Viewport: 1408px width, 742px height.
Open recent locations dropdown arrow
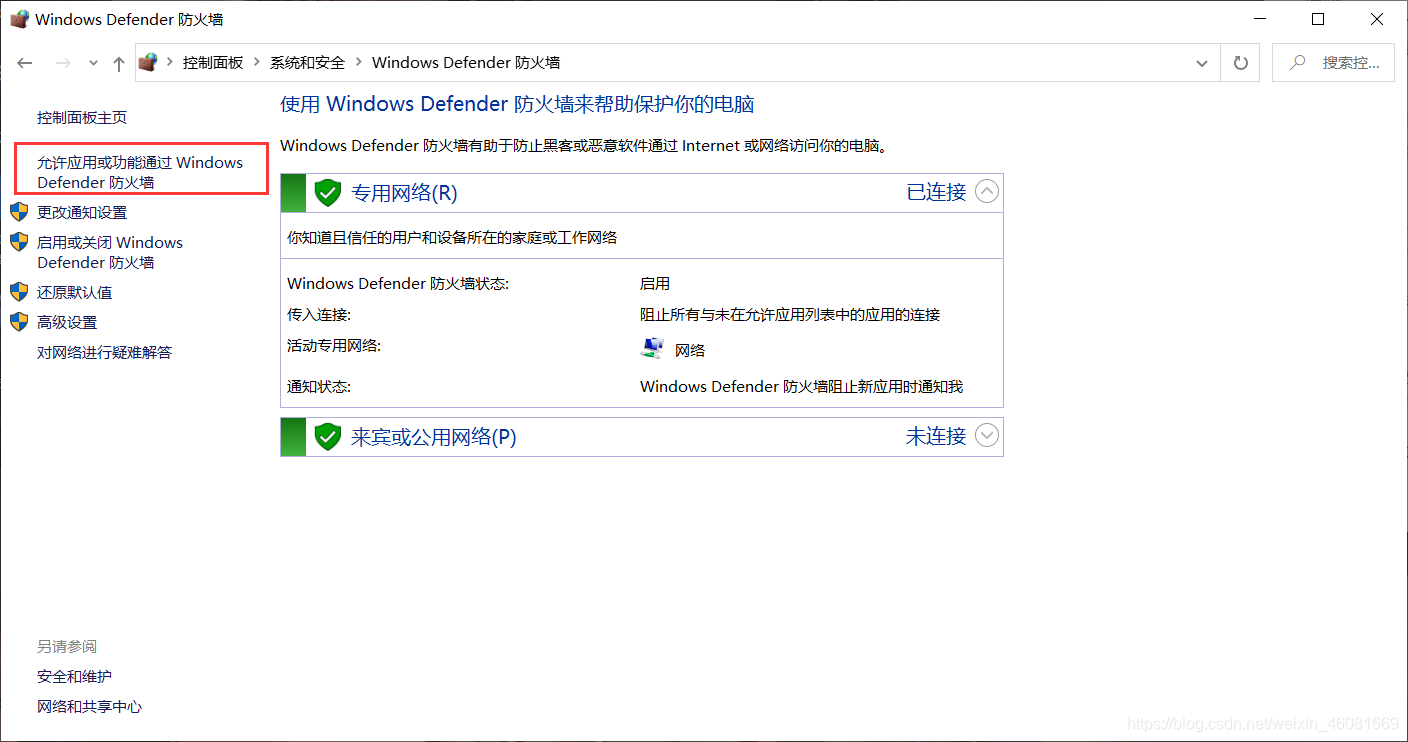click(93, 63)
